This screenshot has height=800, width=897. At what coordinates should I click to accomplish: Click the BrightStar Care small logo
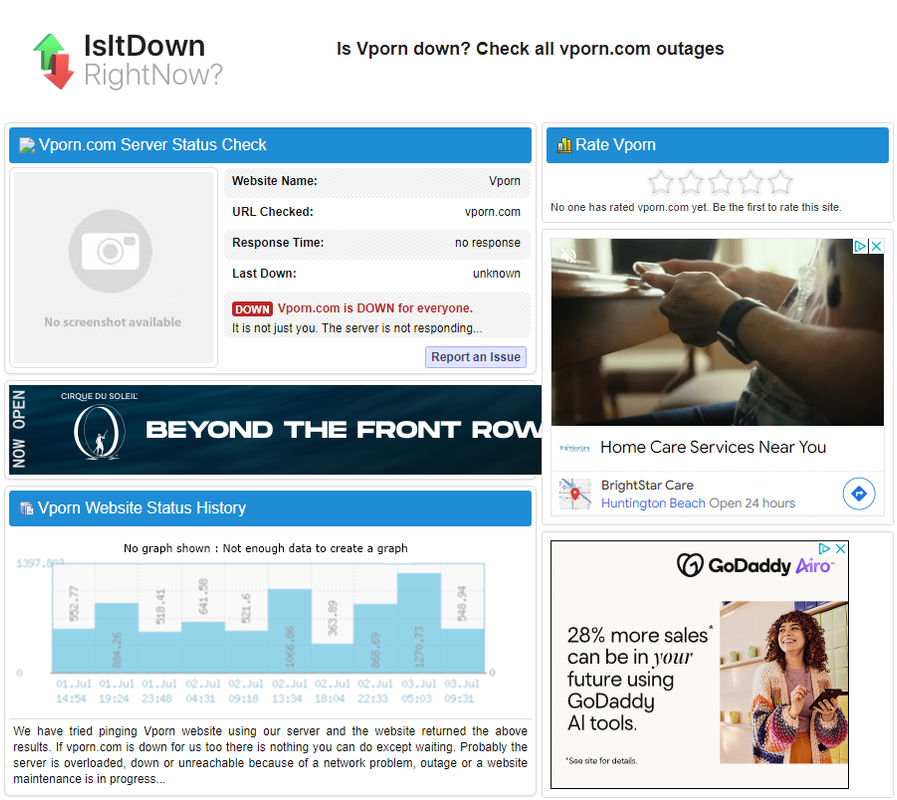[575, 448]
